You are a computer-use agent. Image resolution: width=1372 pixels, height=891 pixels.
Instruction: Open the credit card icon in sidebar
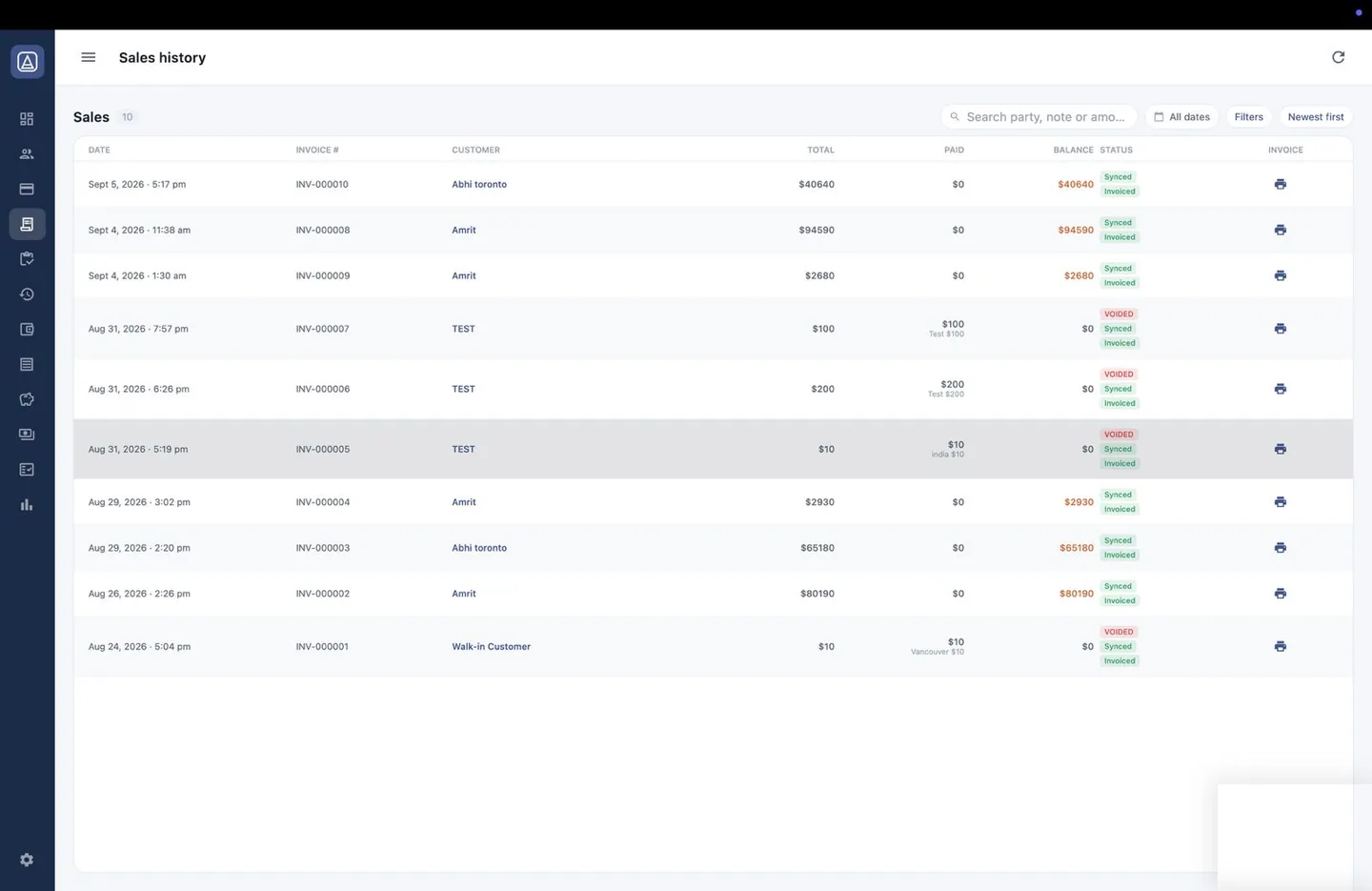pyautogui.click(x=27, y=189)
